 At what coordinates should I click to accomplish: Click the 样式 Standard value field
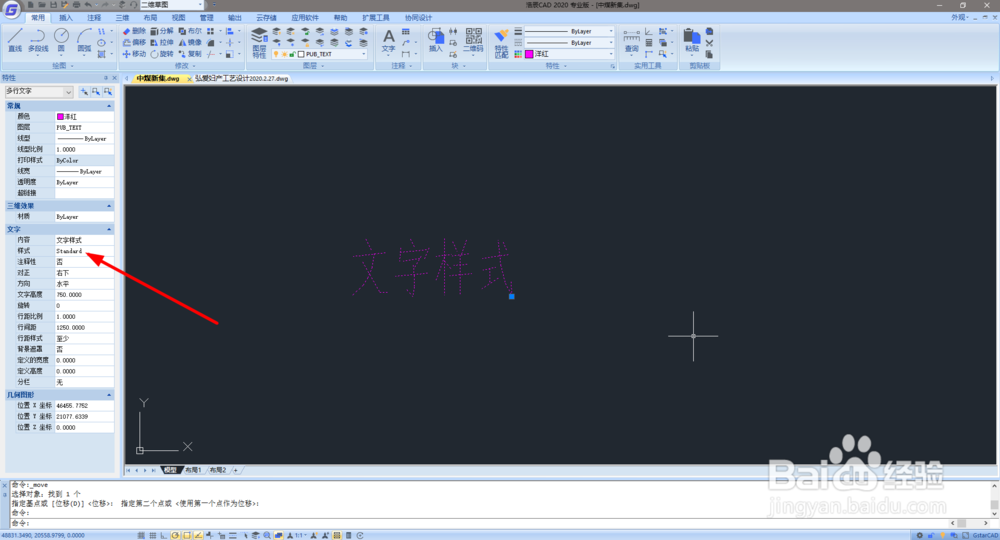(84, 251)
